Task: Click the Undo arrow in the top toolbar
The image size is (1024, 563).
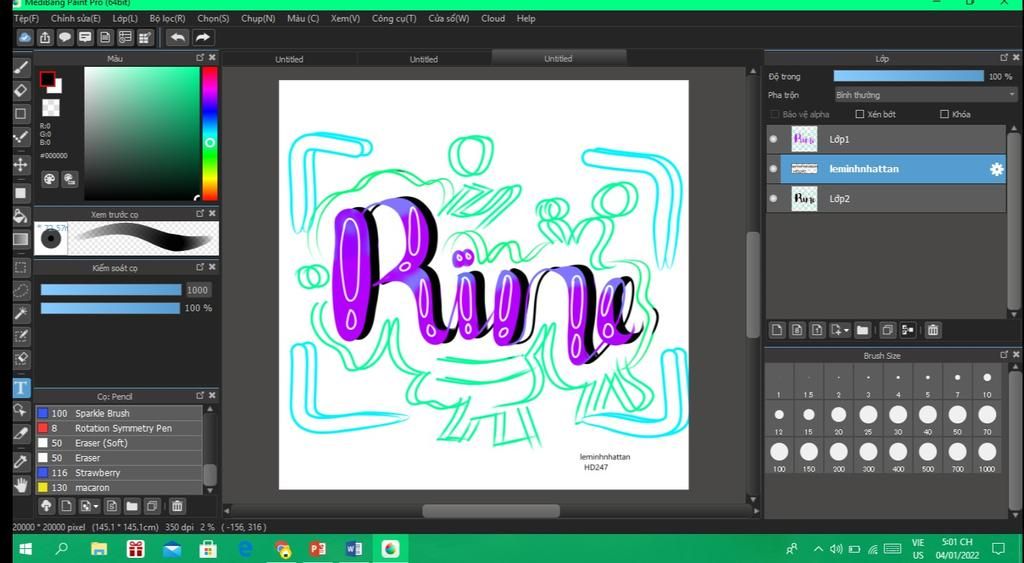Action: [x=178, y=37]
